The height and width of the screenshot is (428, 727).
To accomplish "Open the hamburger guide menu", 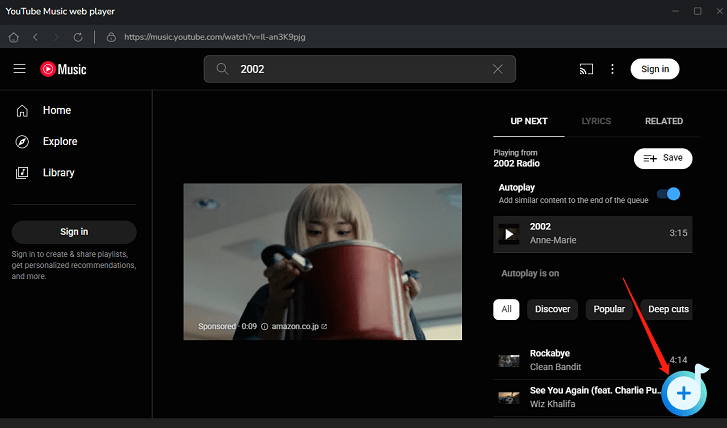I will click(19, 69).
